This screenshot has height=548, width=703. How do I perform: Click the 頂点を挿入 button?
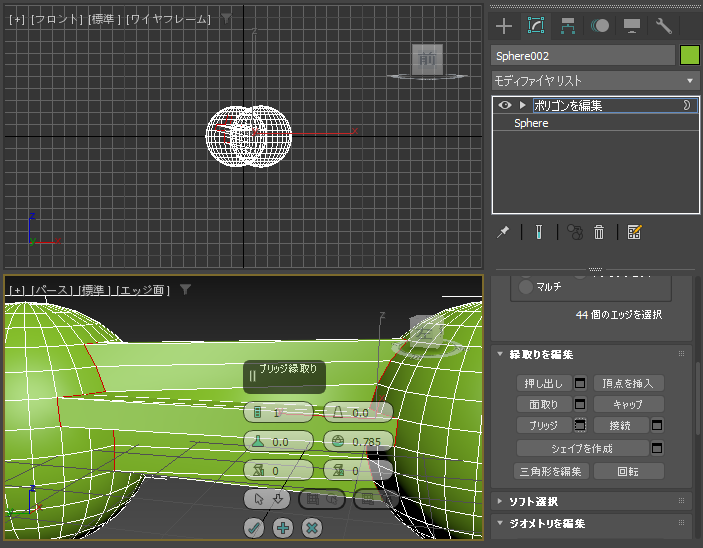(628, 383)
